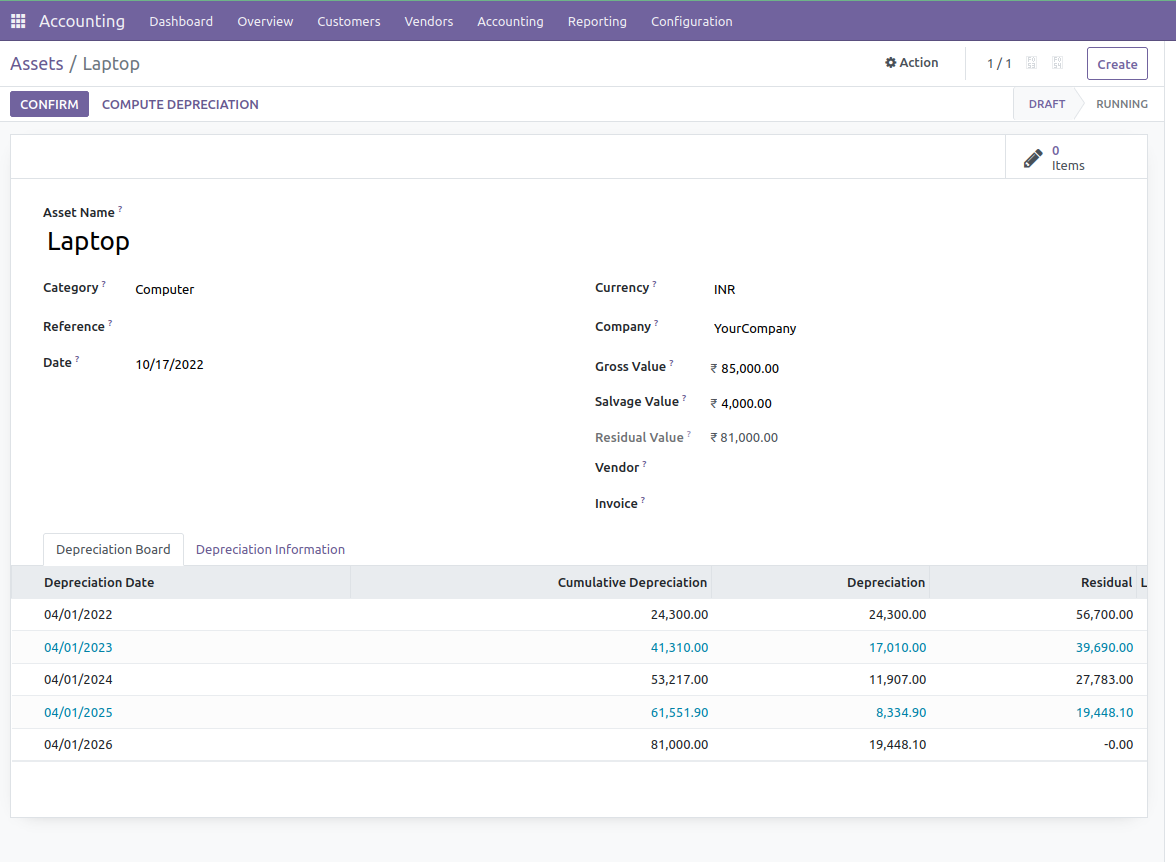The height and width of the screenshot is (862, 1176).
Task: Click help icon next to Salvage Value
Action: [x=684, y=398]
